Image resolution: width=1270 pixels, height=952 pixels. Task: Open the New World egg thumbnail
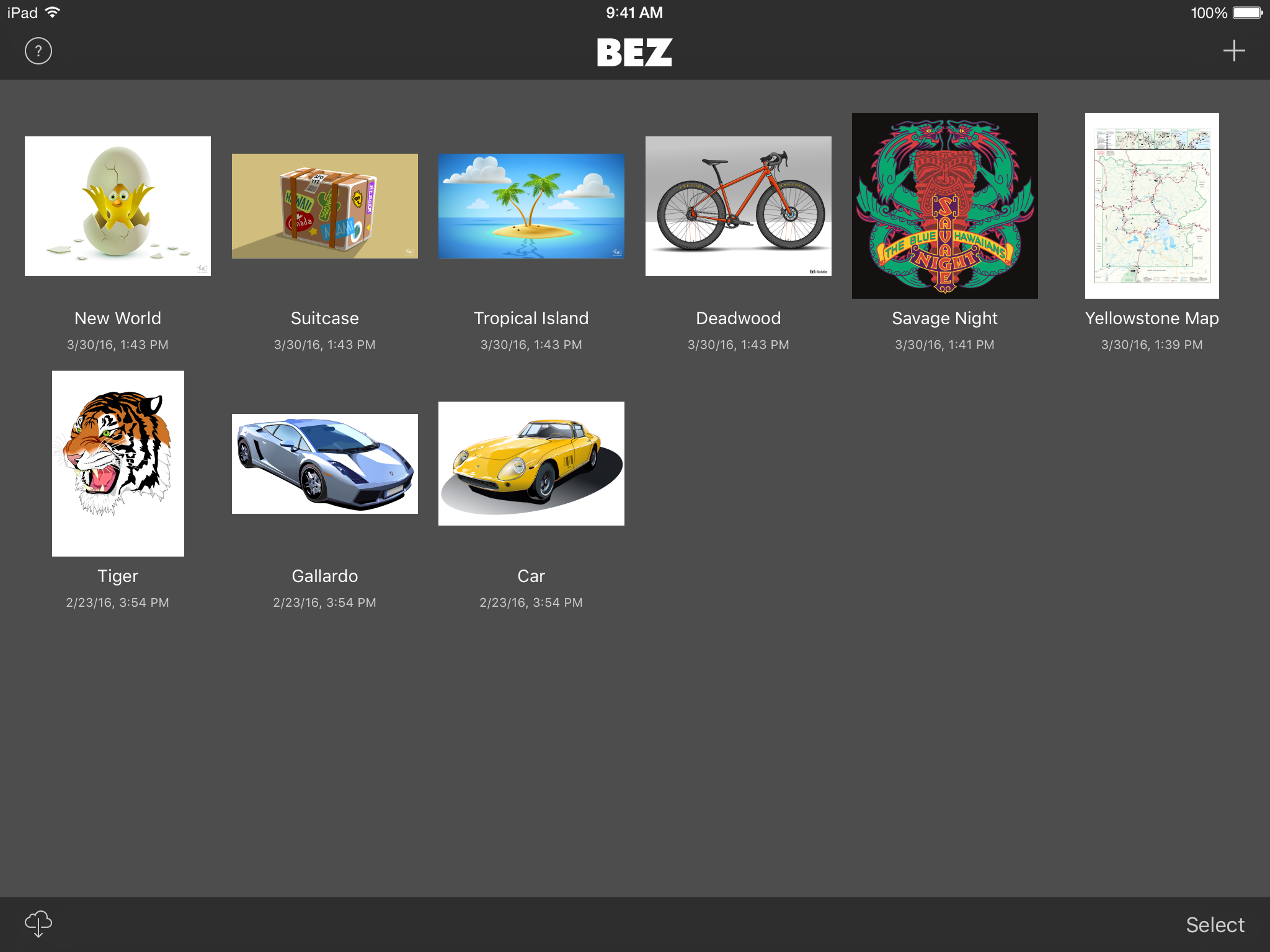tap(118, 206)
